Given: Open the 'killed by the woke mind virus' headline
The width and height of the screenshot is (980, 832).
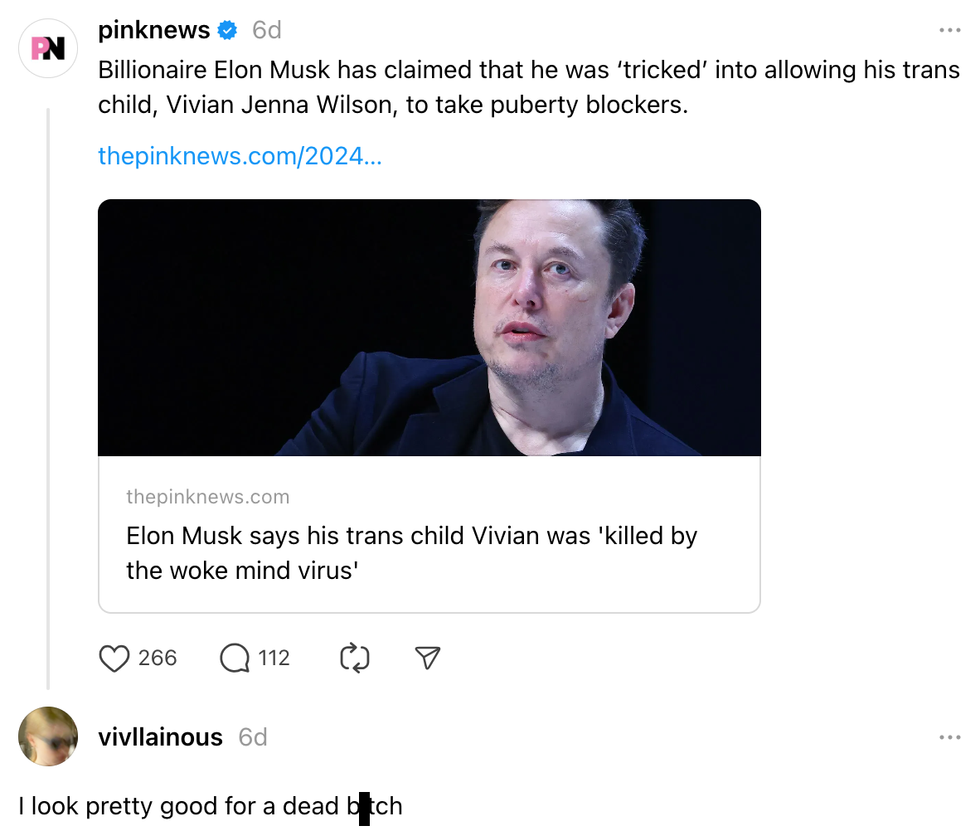Looking at the screenshot, I should click(x=411, y=553).
